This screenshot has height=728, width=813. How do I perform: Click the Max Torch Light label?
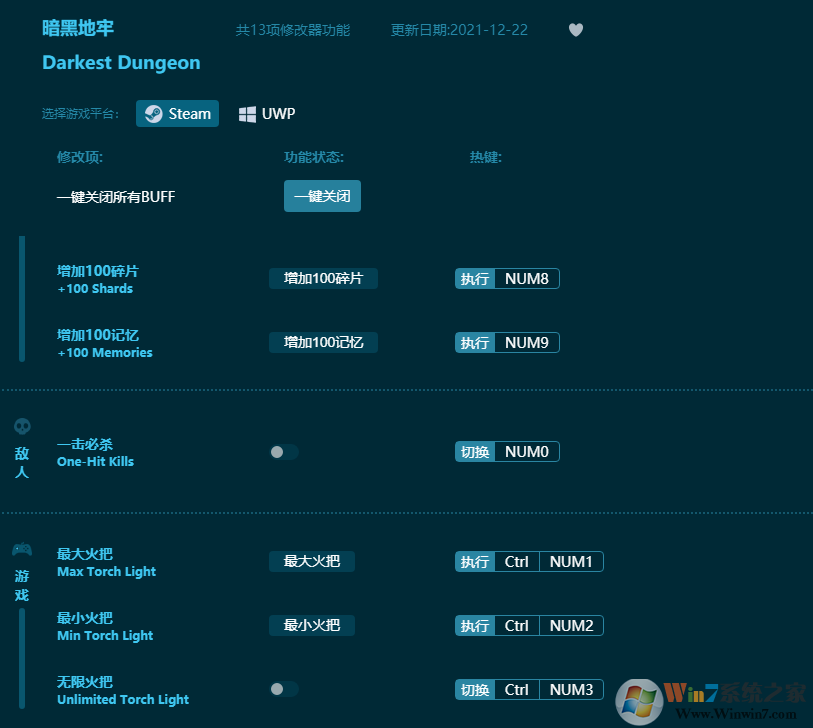[x=106, y=571]
